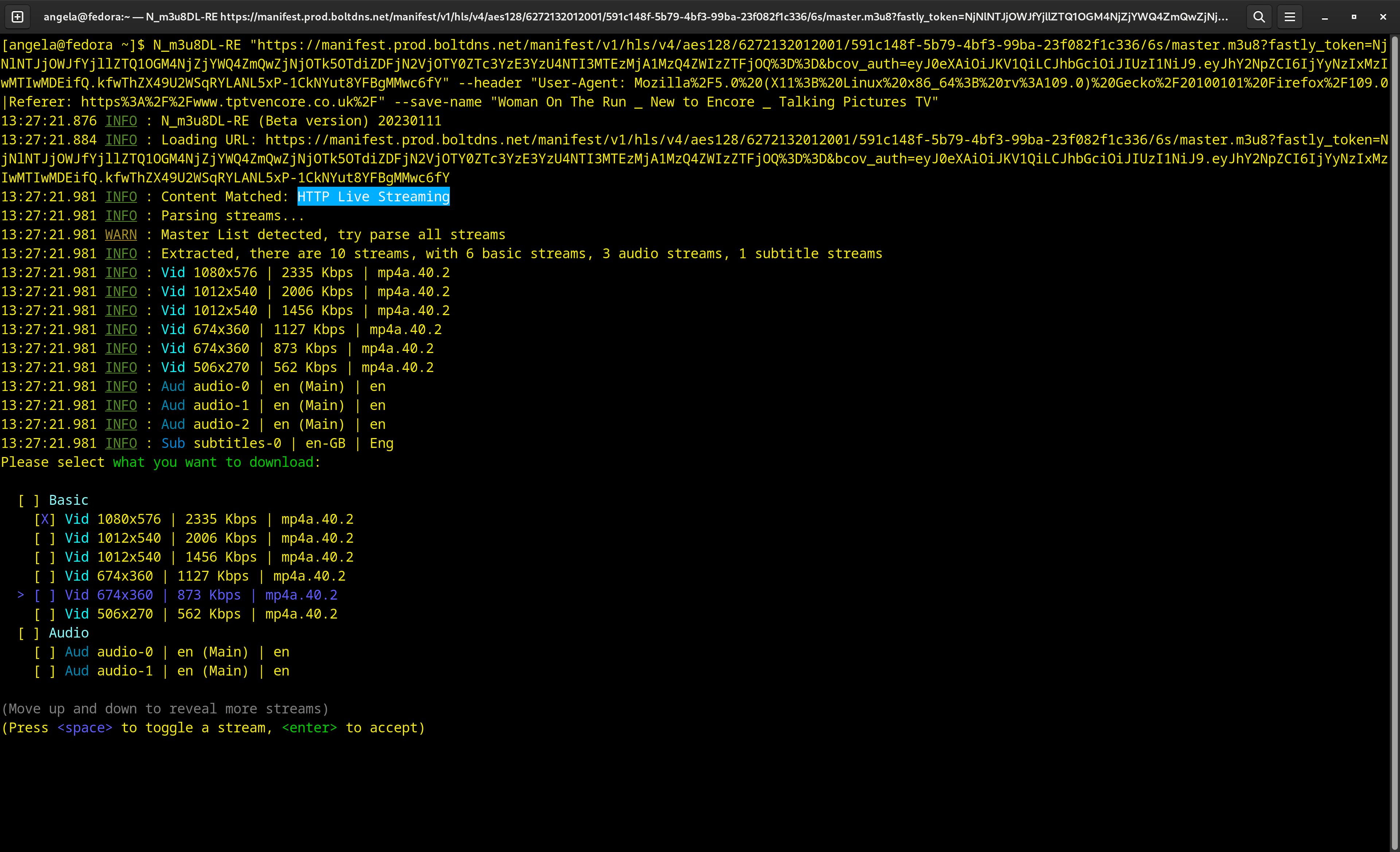Click the arrow cursor beside 674x360 873 Kbps

click(x=20, y=595)
